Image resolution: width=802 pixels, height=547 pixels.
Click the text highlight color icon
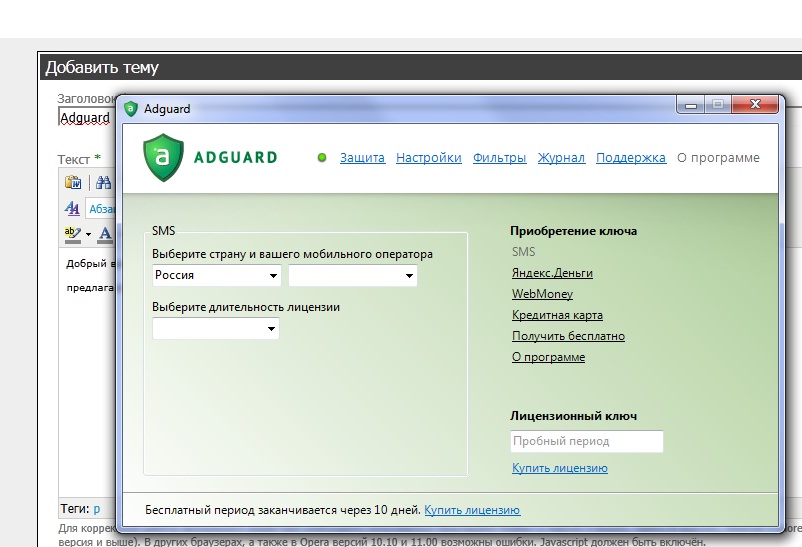point(73,234)
